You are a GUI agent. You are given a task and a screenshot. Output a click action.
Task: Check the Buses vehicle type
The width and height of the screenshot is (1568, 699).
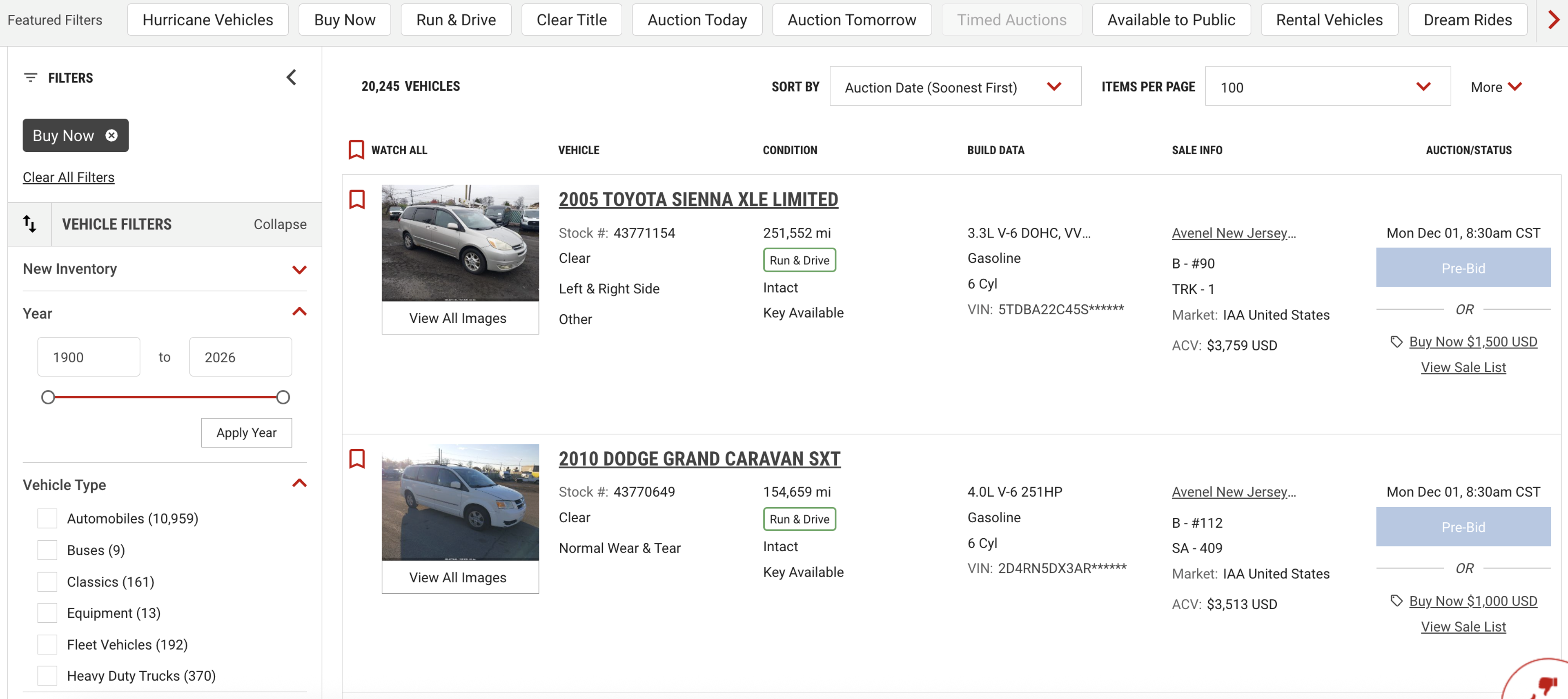tap(47, 550)
